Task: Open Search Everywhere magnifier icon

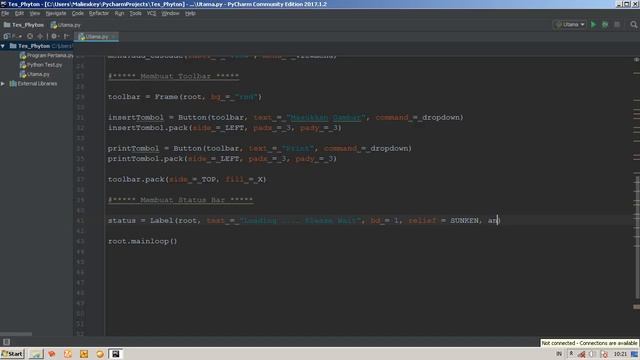Action: (633, 24)
